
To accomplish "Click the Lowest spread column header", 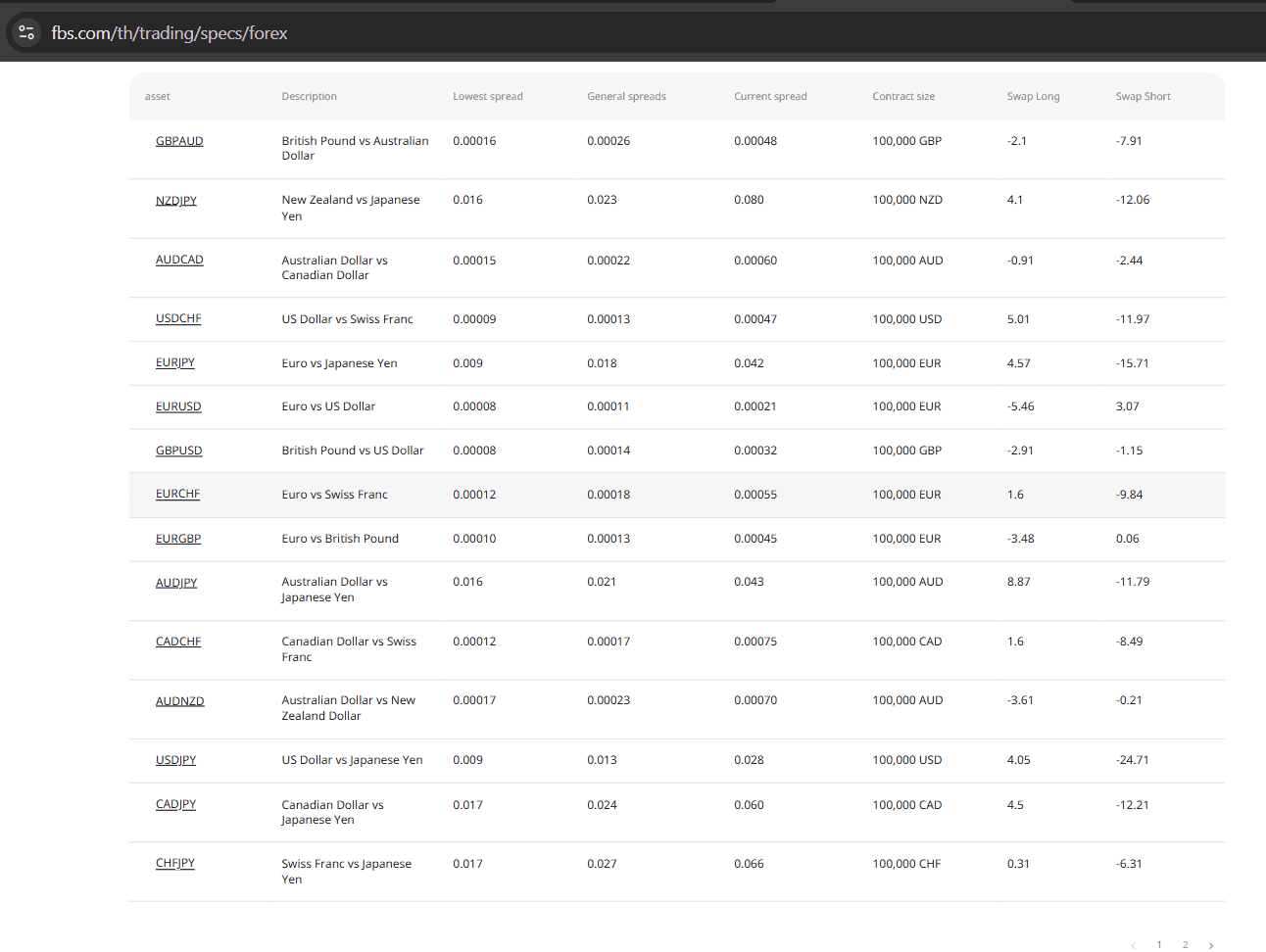I will 487,96.
